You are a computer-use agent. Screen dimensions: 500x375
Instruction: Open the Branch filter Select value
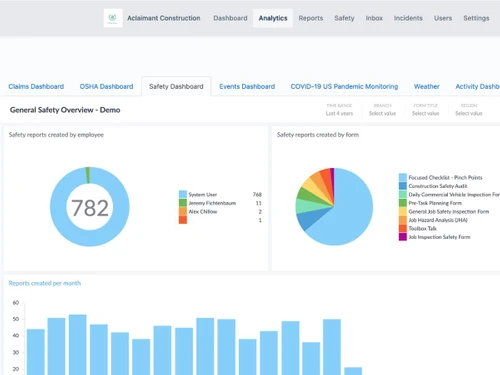coord(382,113)
